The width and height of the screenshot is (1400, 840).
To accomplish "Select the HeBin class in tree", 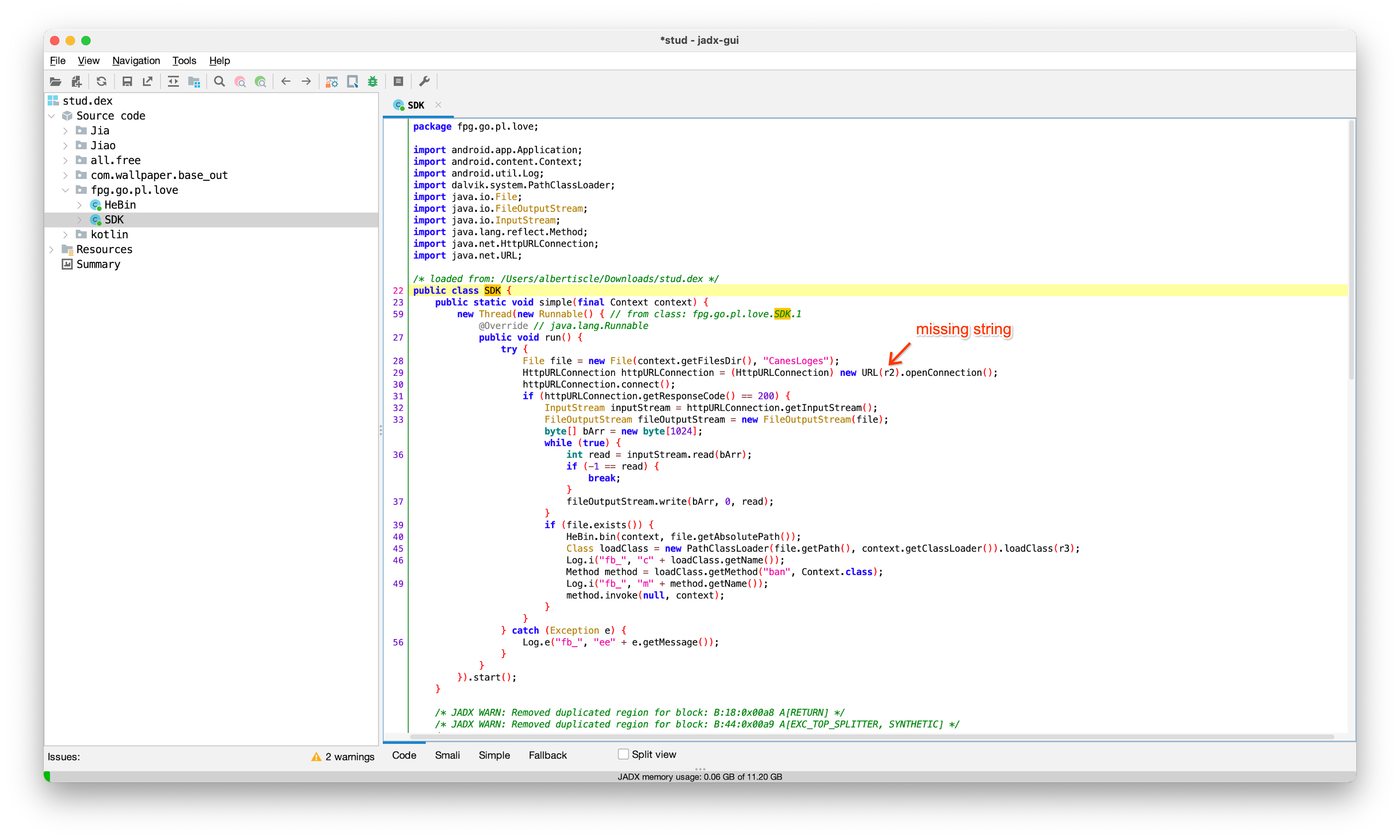I will (x=120, y=205).
